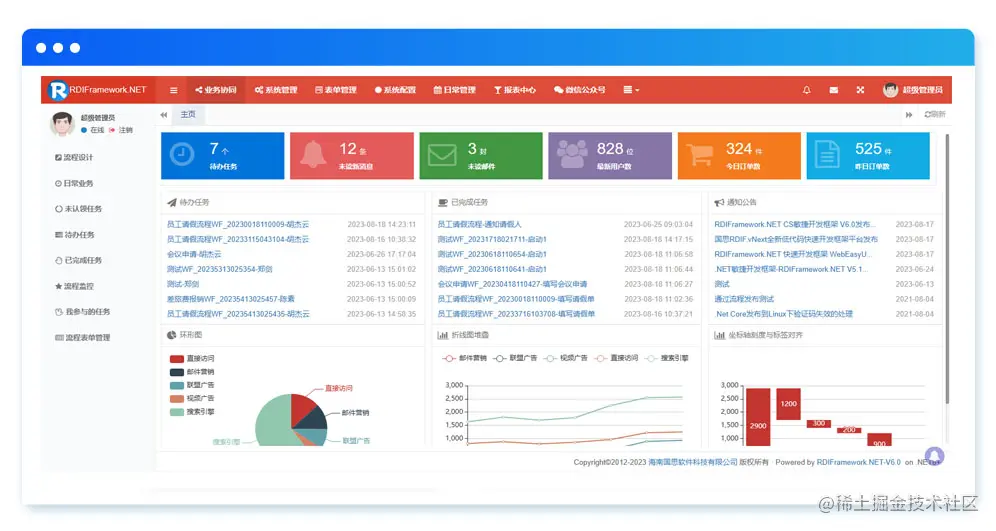The width and height of the screenshot is (996, 531).
Task: Click the bar-chart icon of 坐标轴刻度与标签对齐 panel
Action: 719,335
